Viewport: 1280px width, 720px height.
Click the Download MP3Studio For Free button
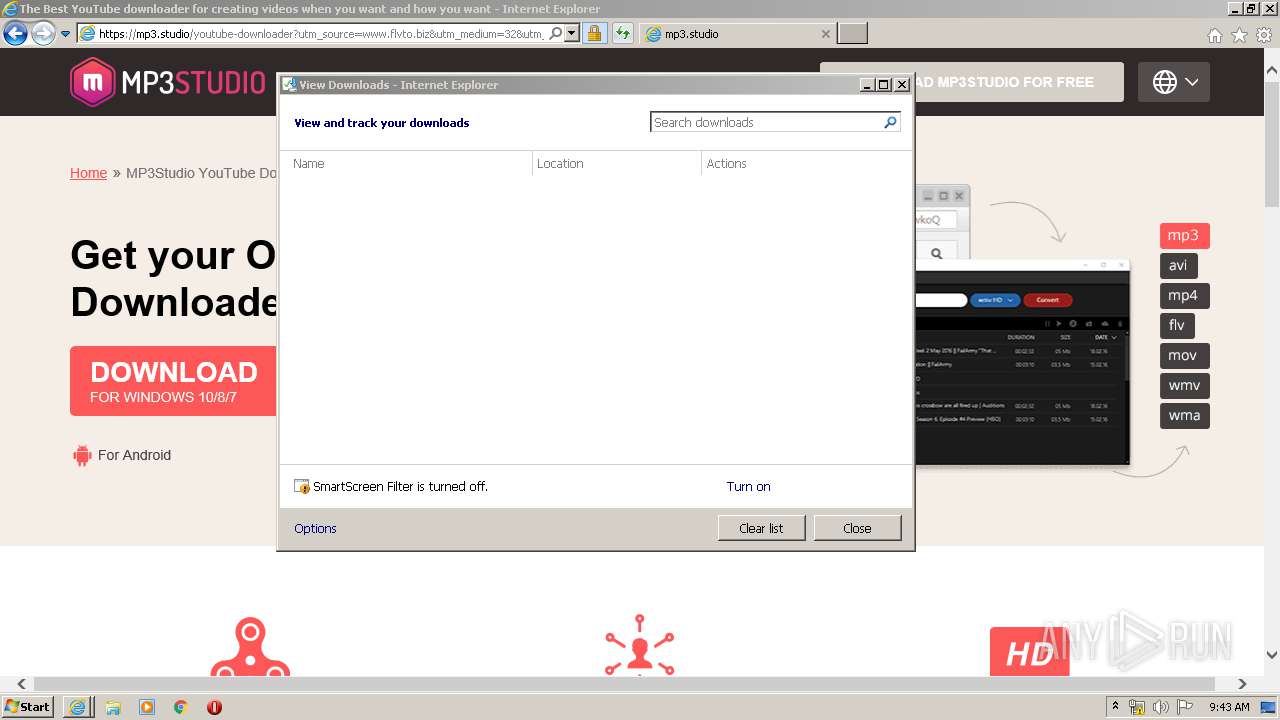(972, 82)
